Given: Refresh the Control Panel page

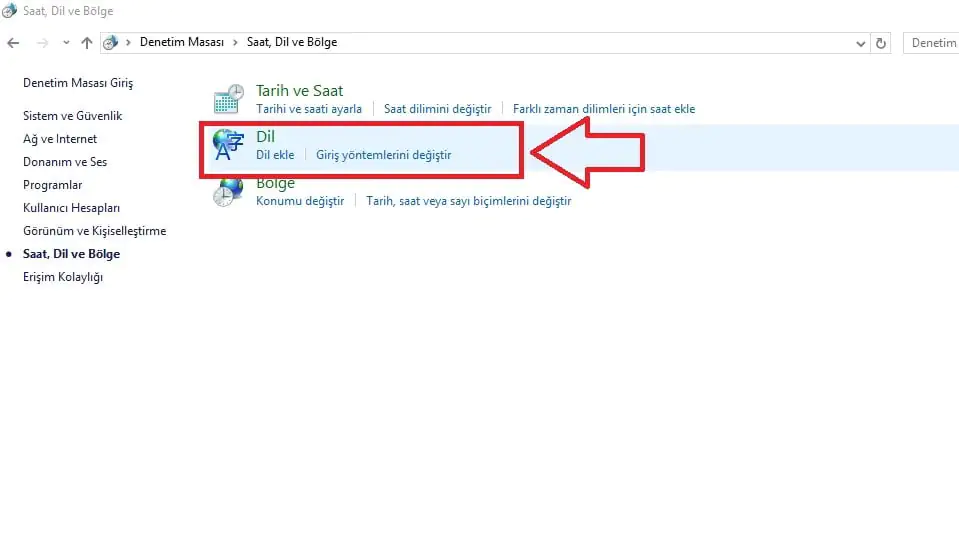Looking at the screenshot, I should 881,43.
